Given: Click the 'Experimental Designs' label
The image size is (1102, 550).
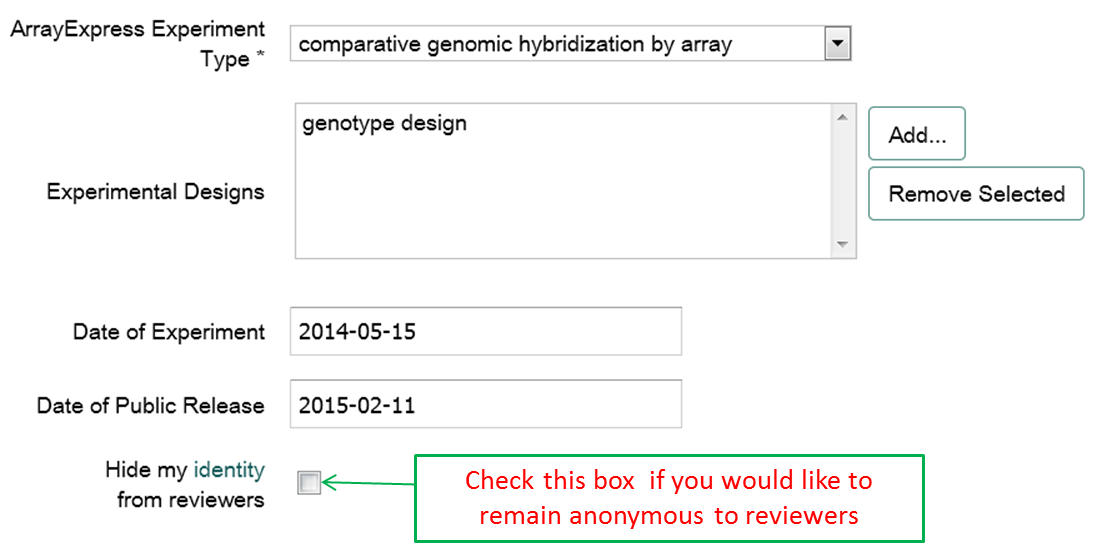Looking at the screenshot, I should [x=155, y=192].
